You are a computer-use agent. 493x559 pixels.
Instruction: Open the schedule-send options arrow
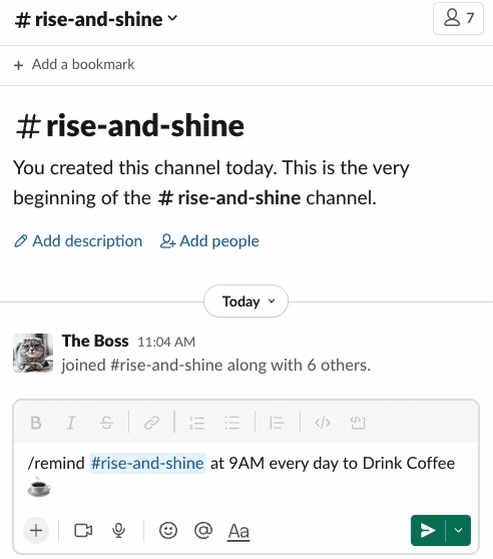(x=458, y=530)
